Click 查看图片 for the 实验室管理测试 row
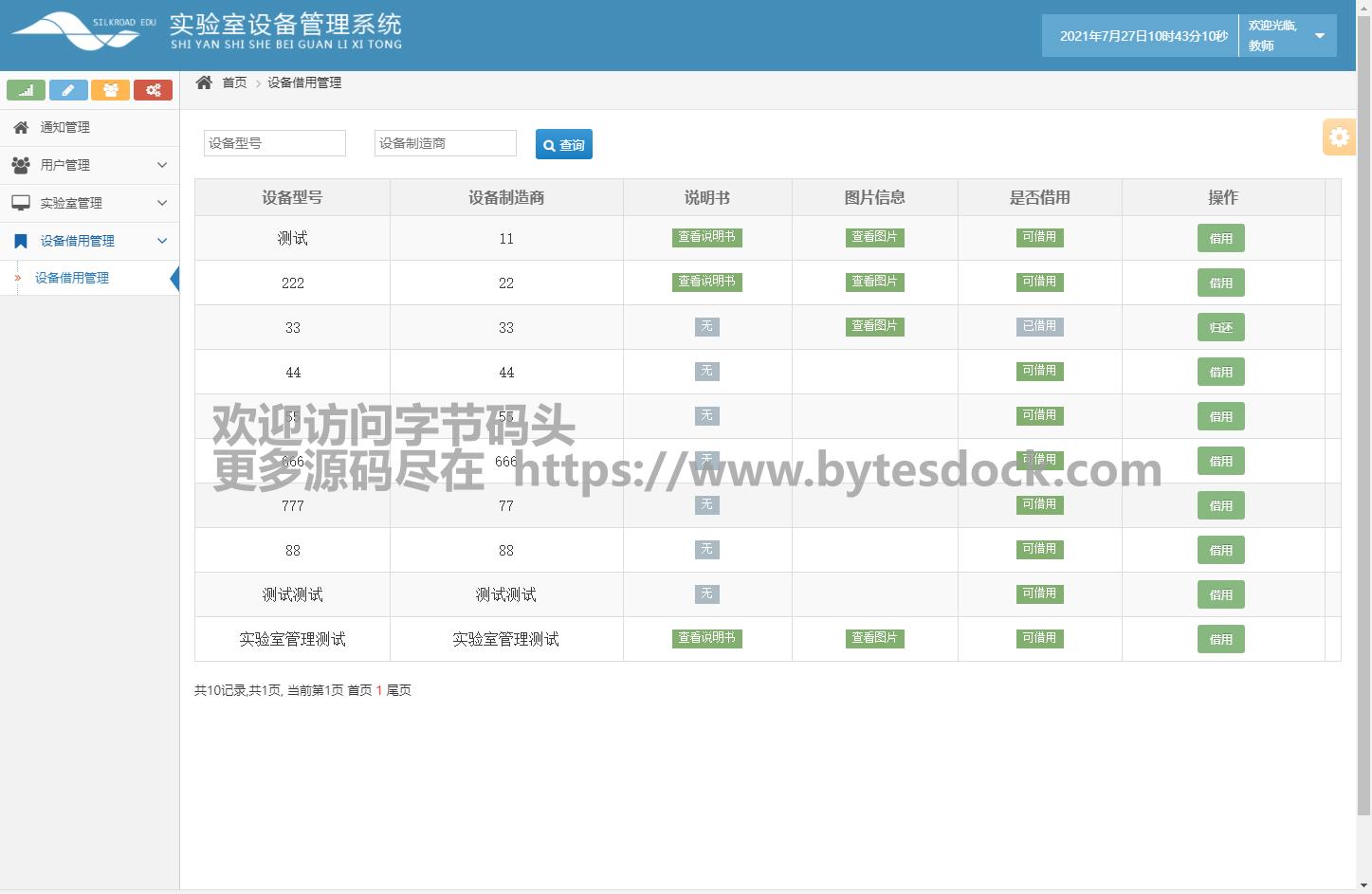This screenshot has height=894, width=1372. pos(874,638)
